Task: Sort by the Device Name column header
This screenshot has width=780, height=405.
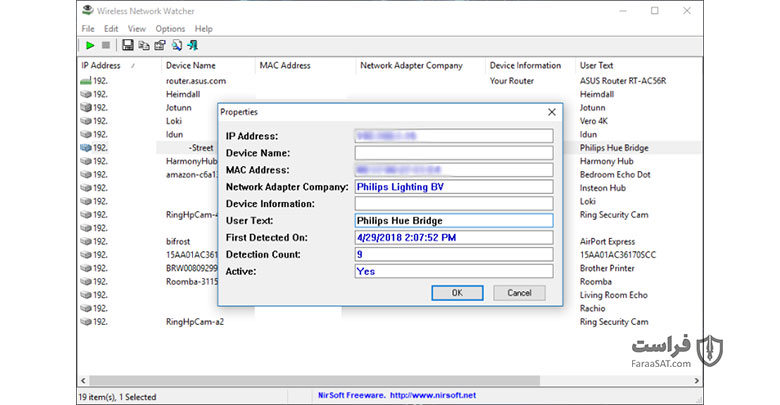Action: tap(208, 65)
